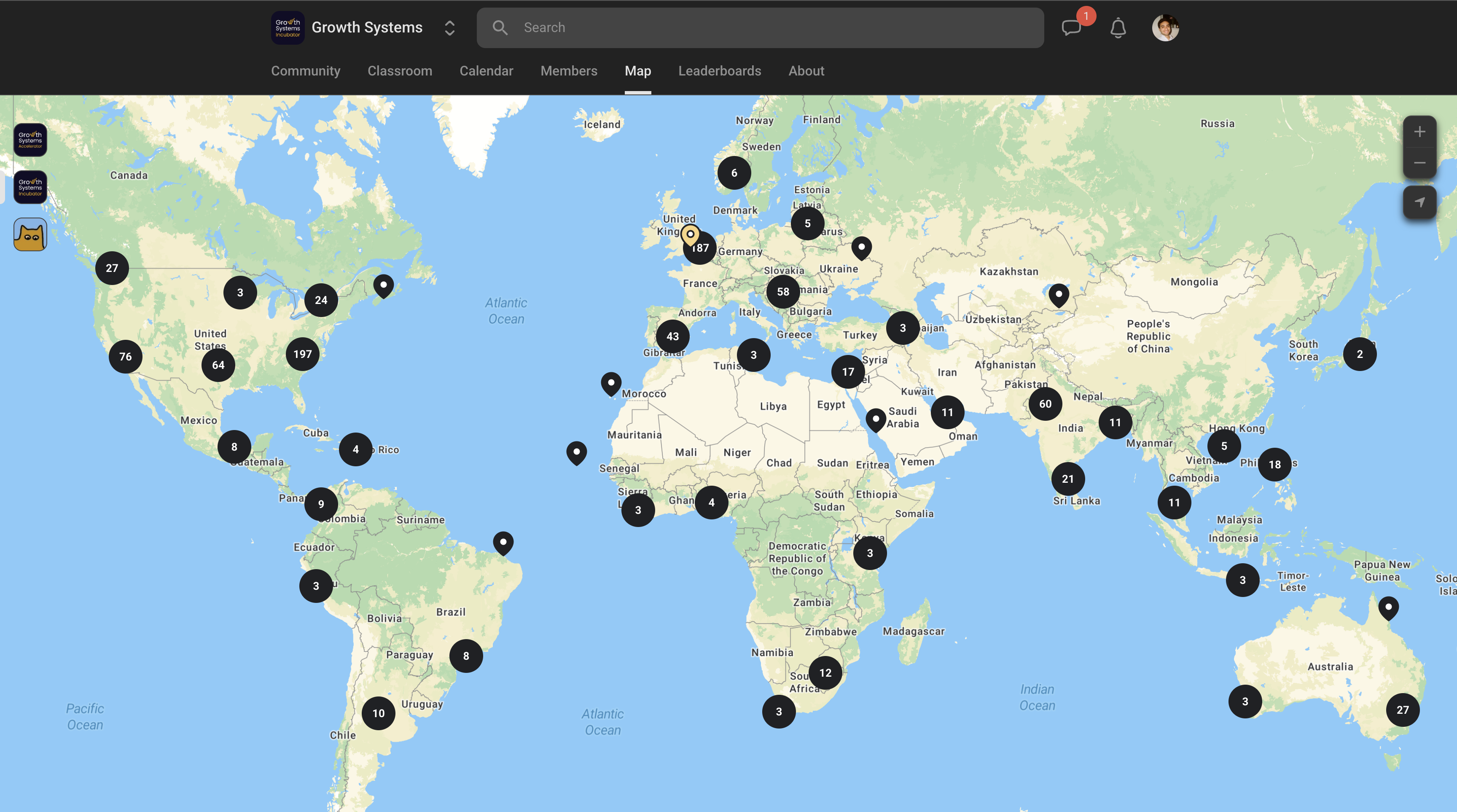Open the chat messages icon
Image resolution: width=1457 pixels, height=812 pixels.
click(x=1071, y=28)
